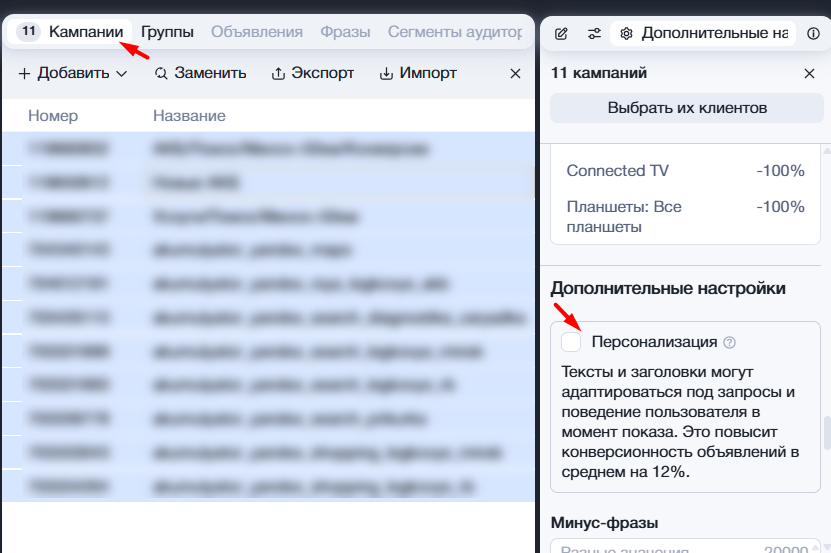This screenshot has width=831, height=553.
Task: Select the Кампании tab
Action: 70,32
